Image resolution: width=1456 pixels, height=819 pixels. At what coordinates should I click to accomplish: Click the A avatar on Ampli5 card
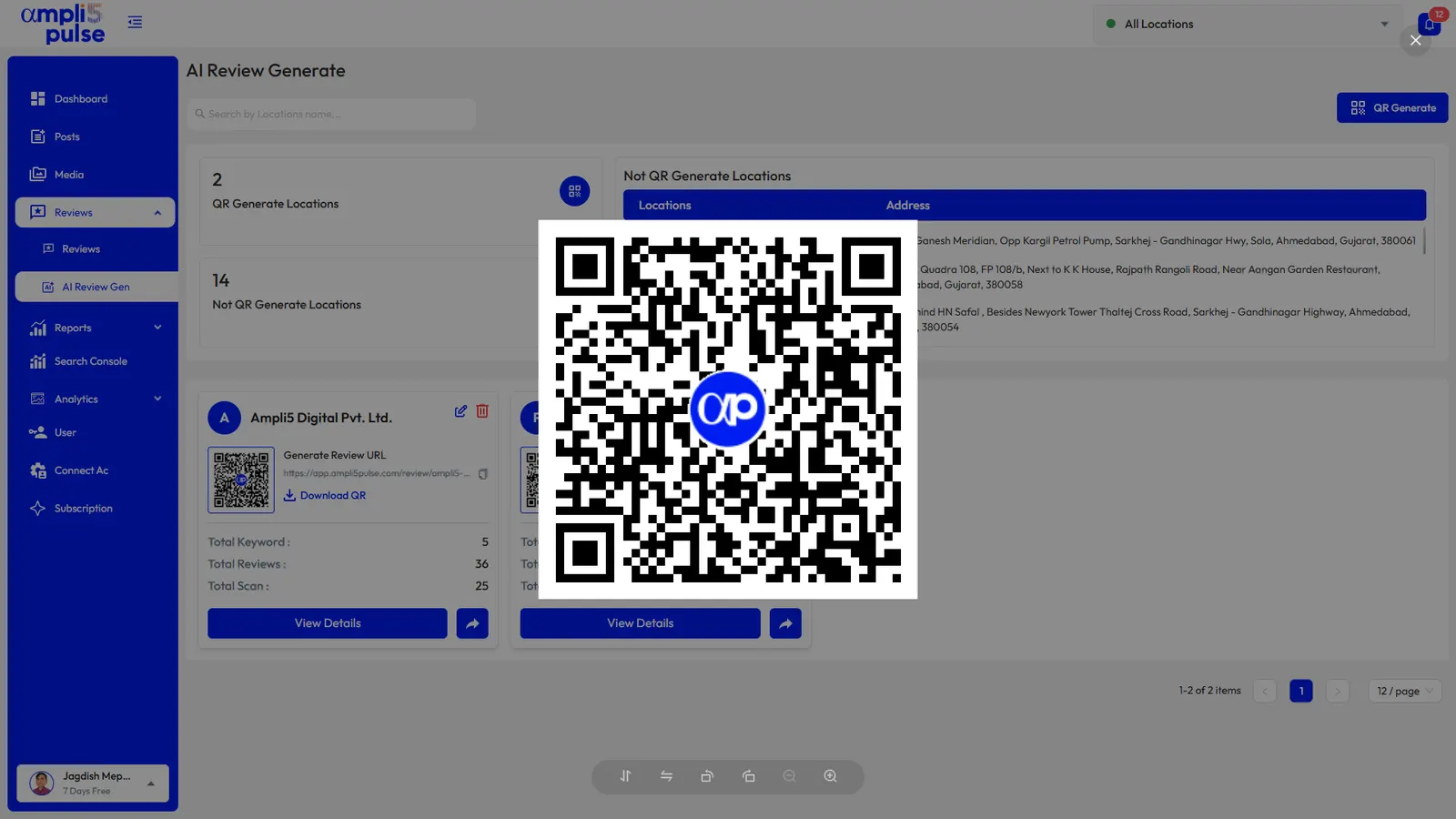[224, 418]
